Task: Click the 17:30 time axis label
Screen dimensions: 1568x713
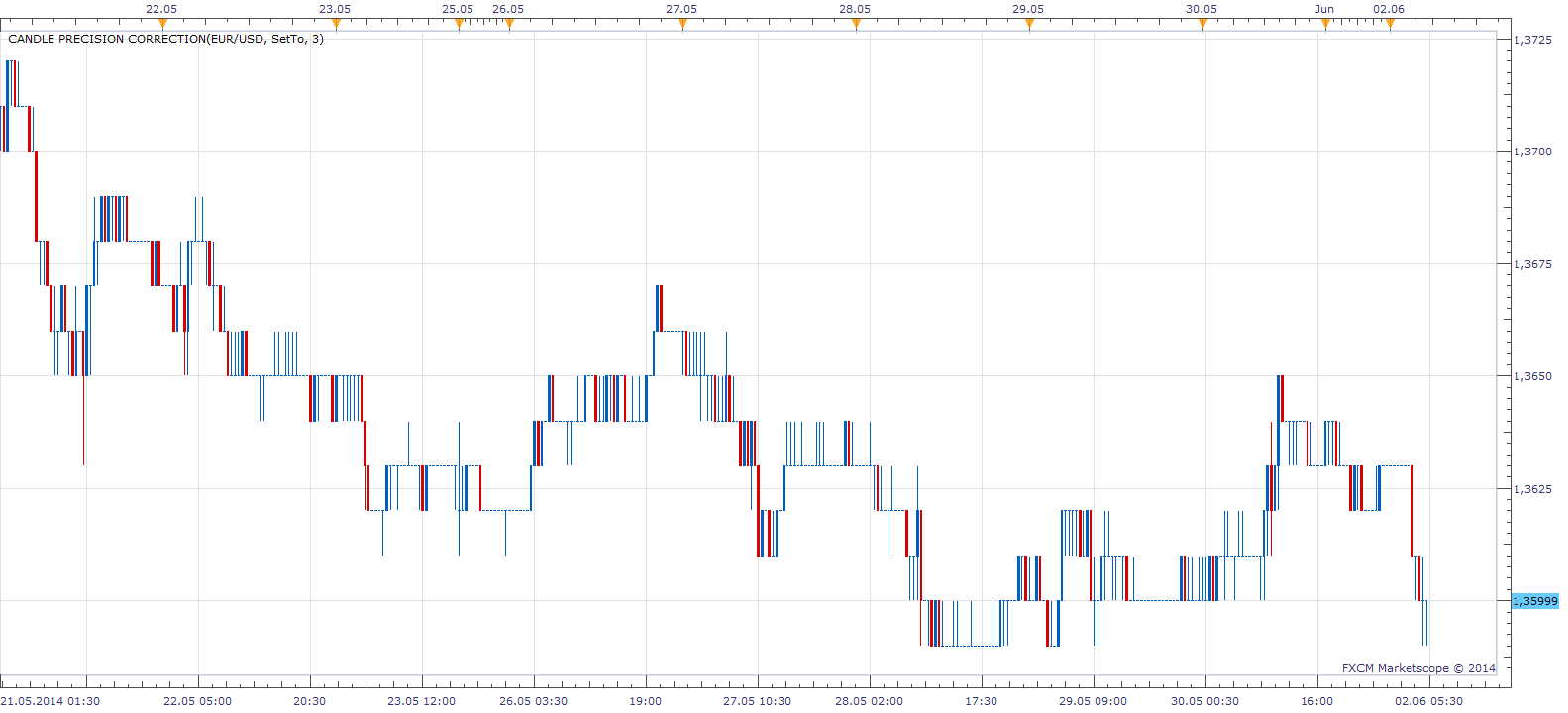Action: tap(982, 701)
